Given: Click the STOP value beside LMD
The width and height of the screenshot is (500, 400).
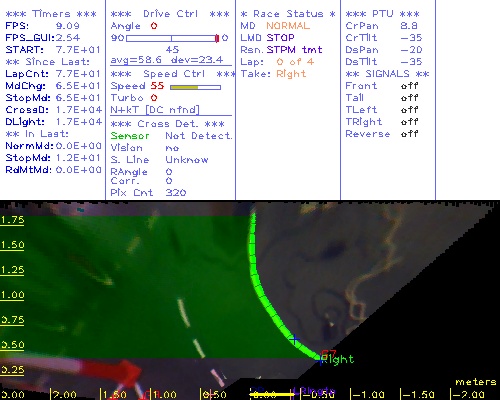Looking at the screenshot, I should point(280,38).
